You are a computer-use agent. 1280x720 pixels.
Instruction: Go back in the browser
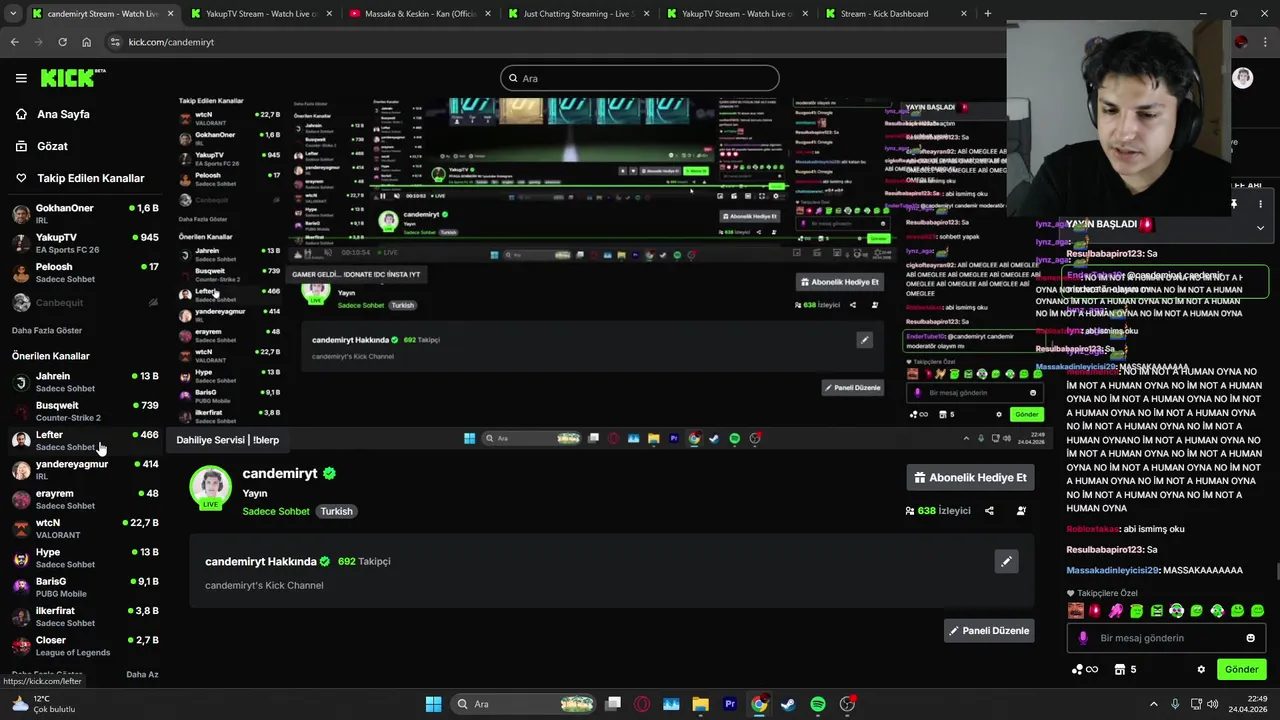14,42
